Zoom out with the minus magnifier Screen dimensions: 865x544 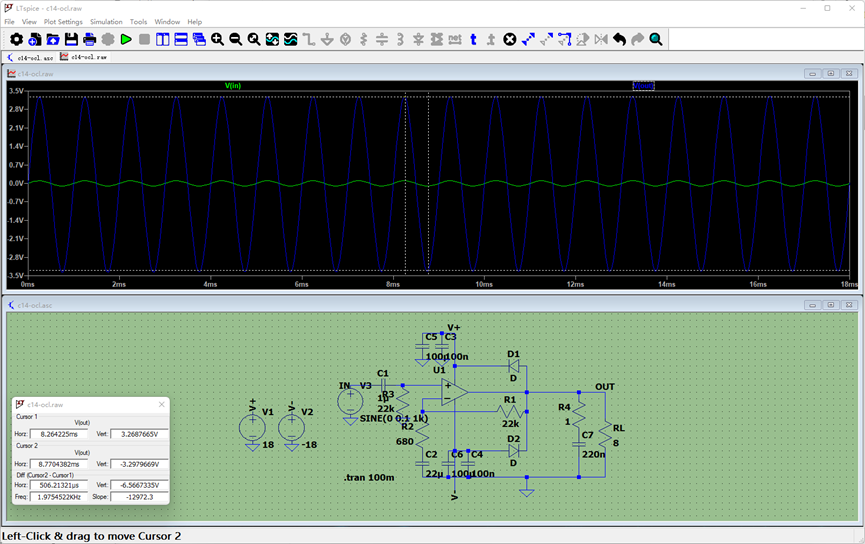point(236,39)
